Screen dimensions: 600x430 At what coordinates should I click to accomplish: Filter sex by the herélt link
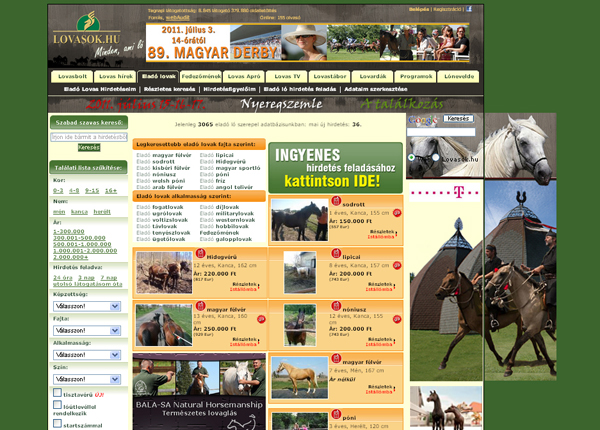pyautogui.click(x=102, y=212)
